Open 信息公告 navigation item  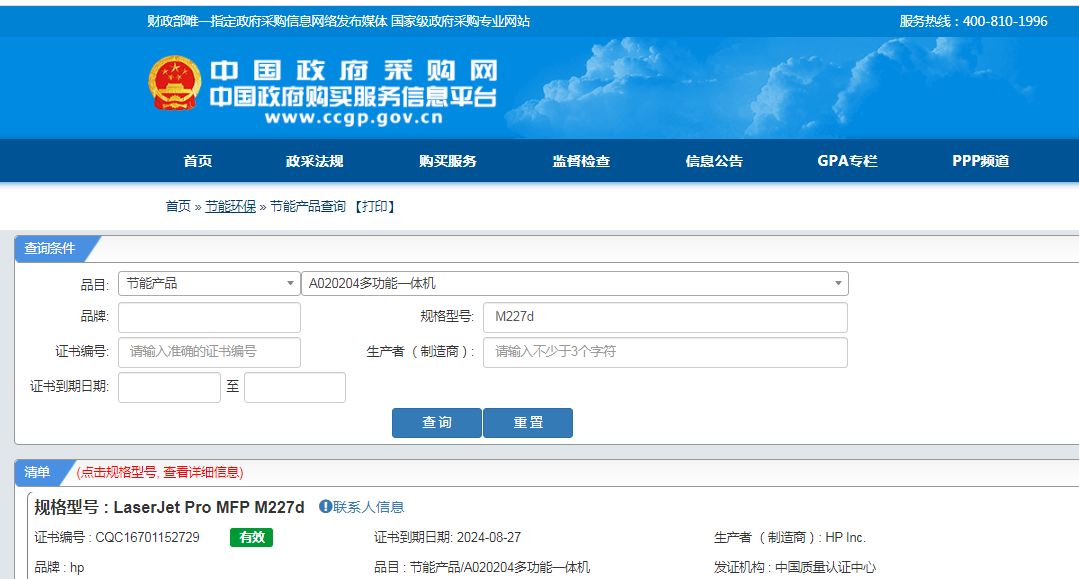pos(714,161)
